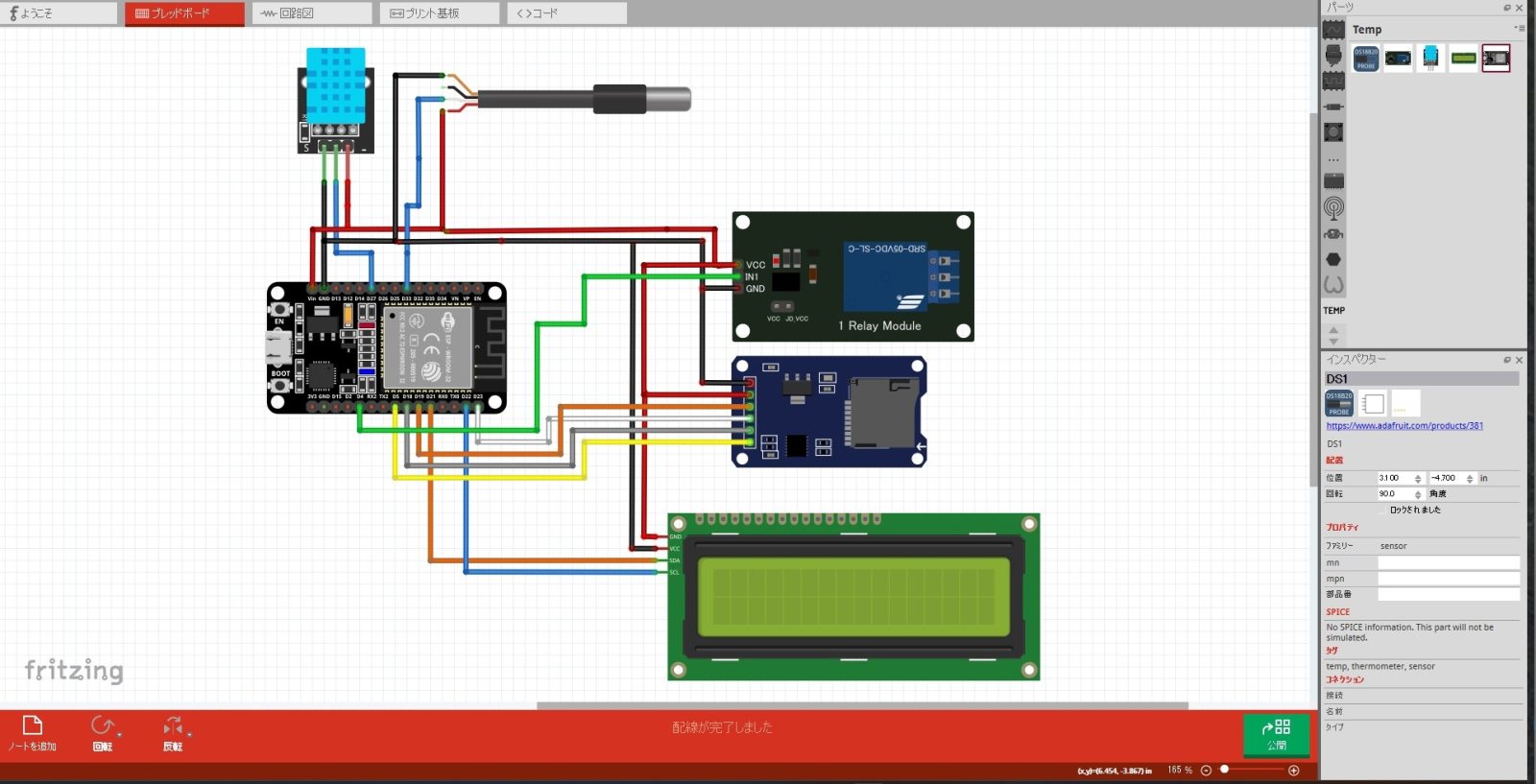Select the green LCD part in Temp bin
Screen dimensions: 1536x784
point(1463,59)
